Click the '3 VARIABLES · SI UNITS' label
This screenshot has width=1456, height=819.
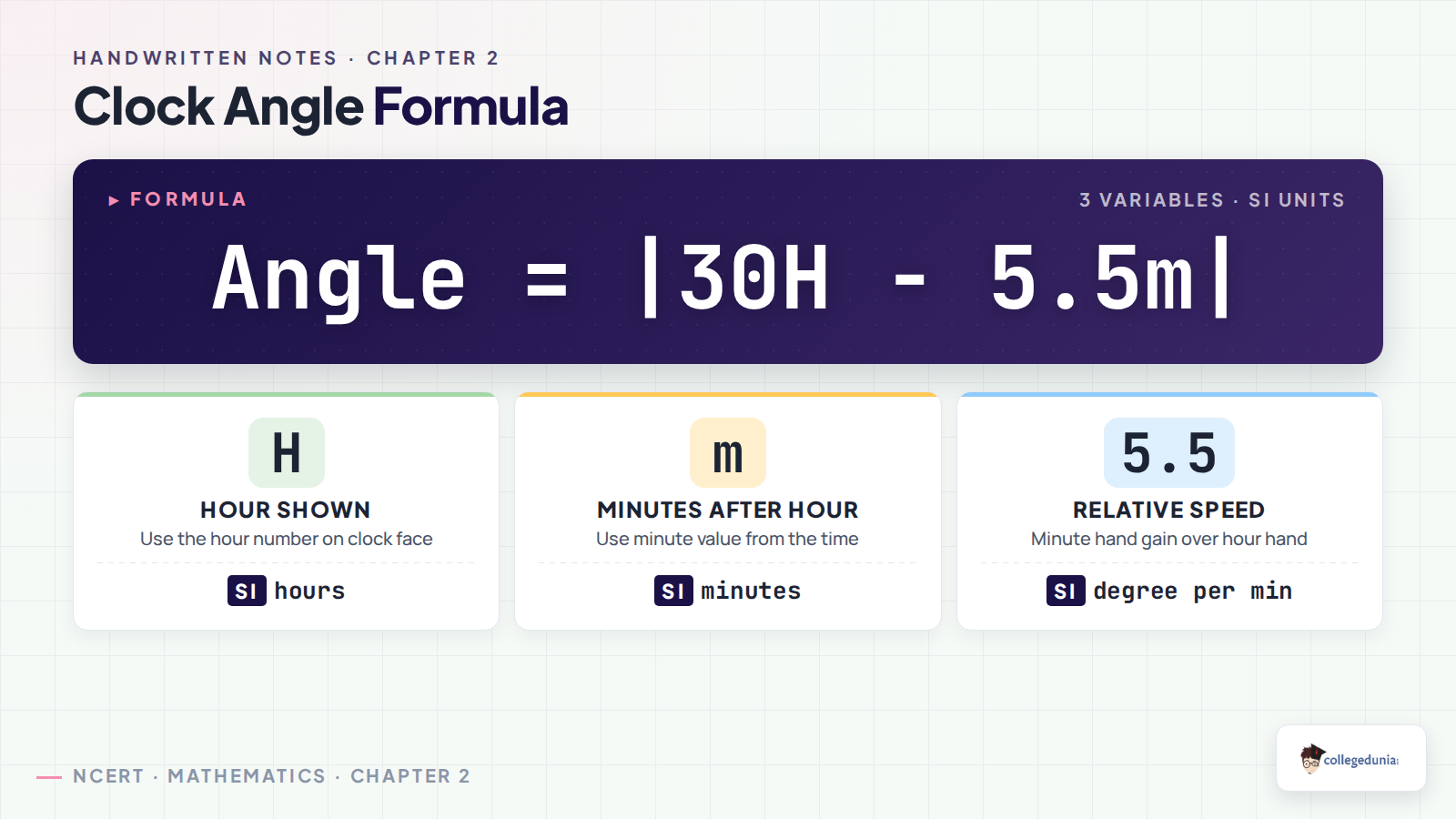tap(1212, 200)
